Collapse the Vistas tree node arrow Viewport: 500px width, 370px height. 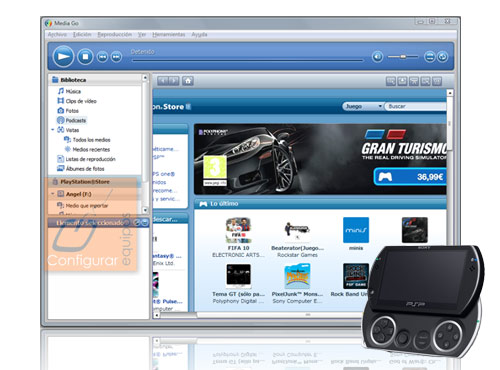point(53,130)
